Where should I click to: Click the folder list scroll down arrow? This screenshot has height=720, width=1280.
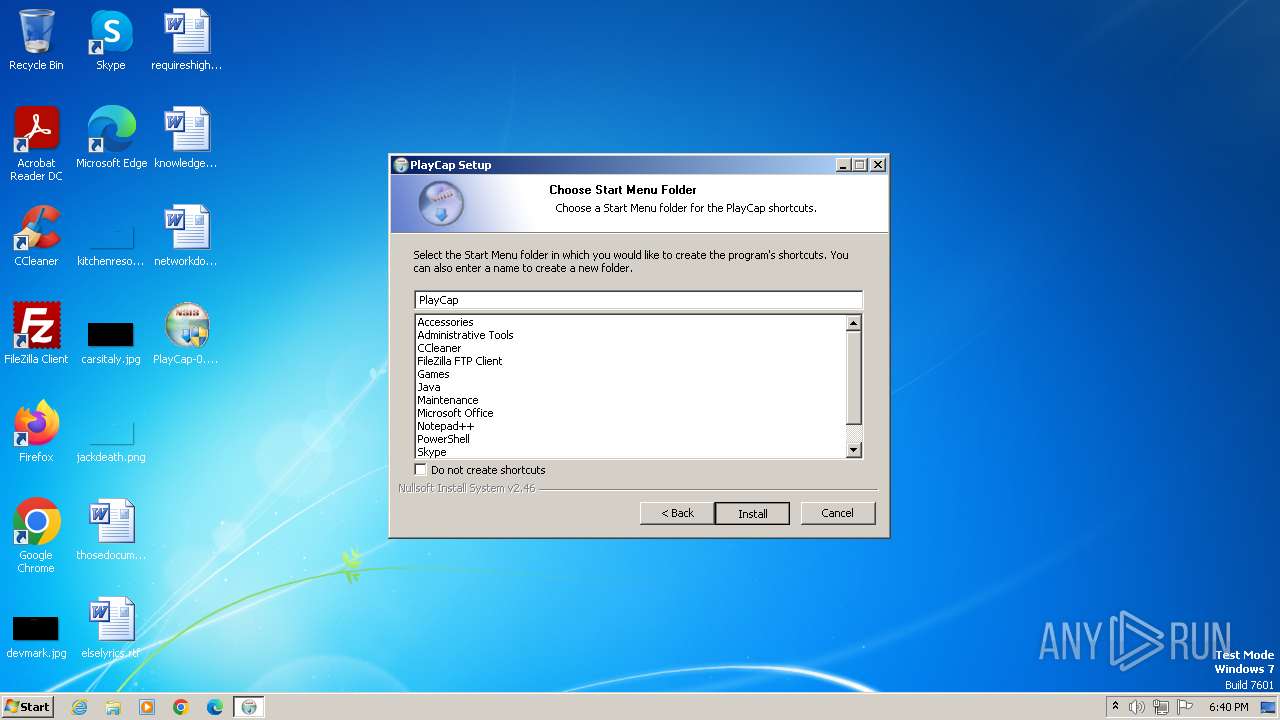pyautogui.click(x=853, y=450)
